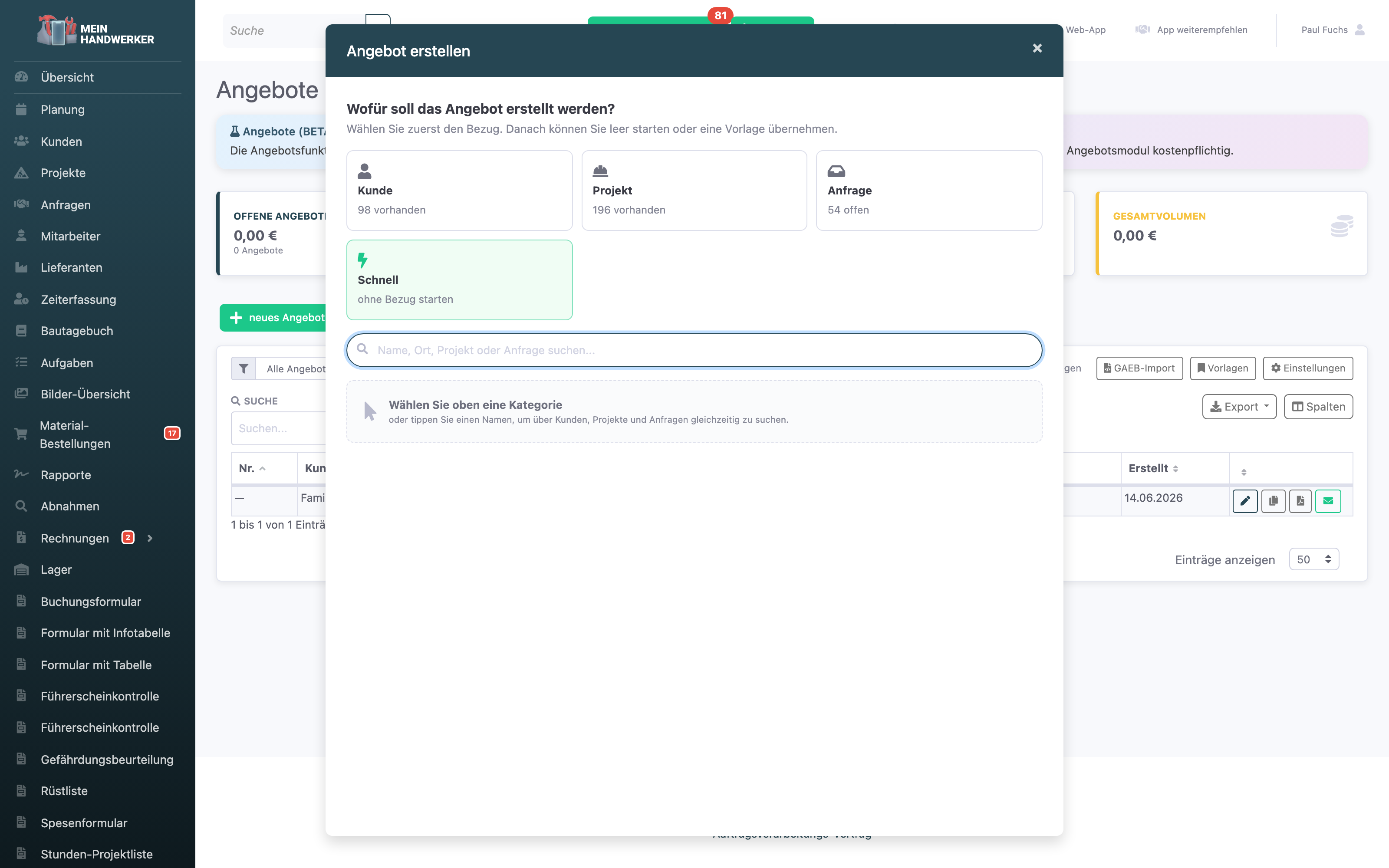Click the GAEB-Import button
This screenshot has height=868, width=1389.
[1139, 368]
